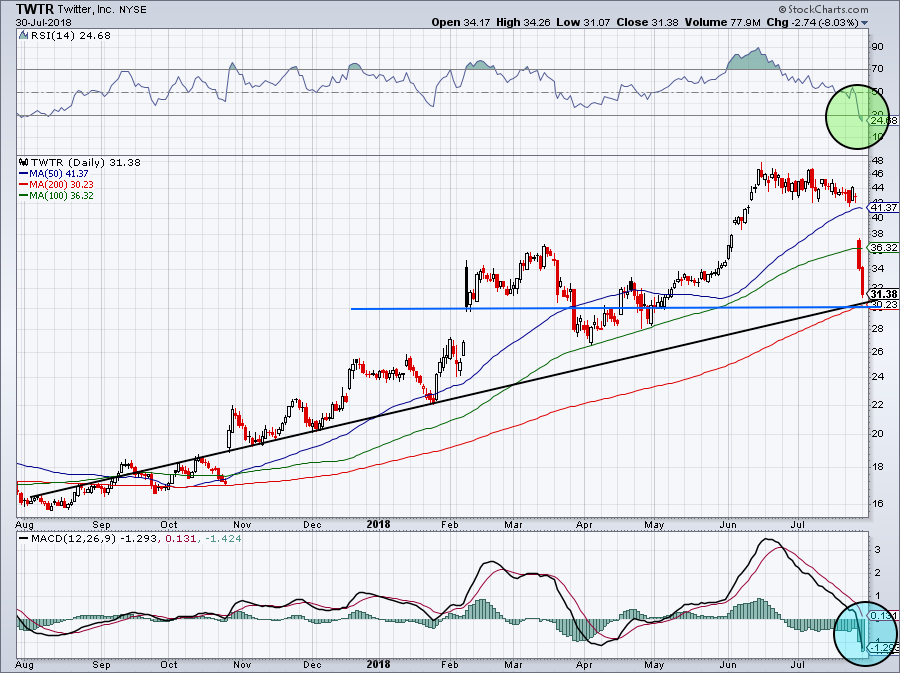
Task: Click the Volume 77.9M quote value
Action: [722, 22]
